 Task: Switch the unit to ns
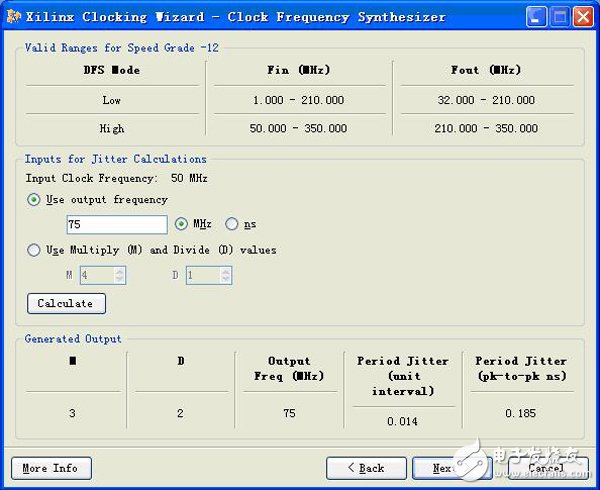pos(232,224)
